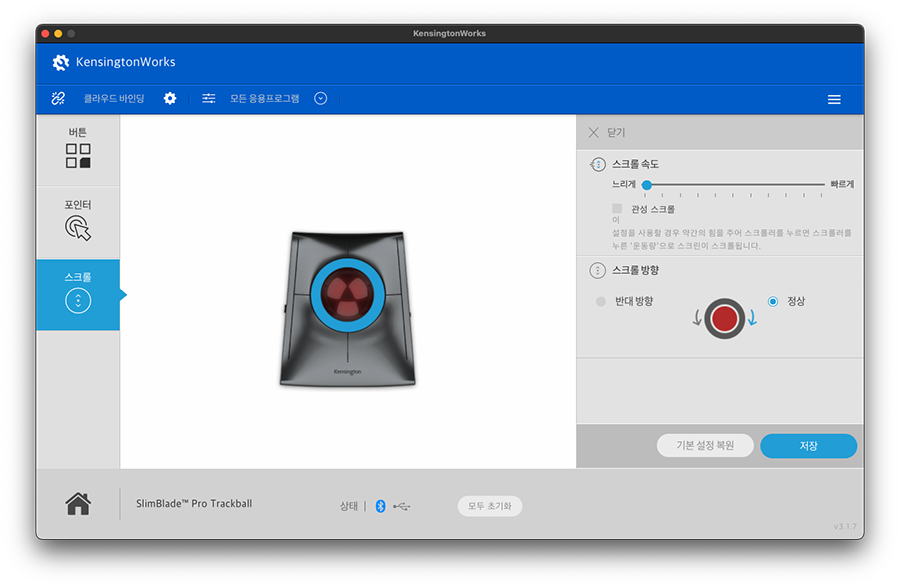This screenshot has width=900, height=587.
Task: Click the 상태 status label
Action: (x=348, y=506)
